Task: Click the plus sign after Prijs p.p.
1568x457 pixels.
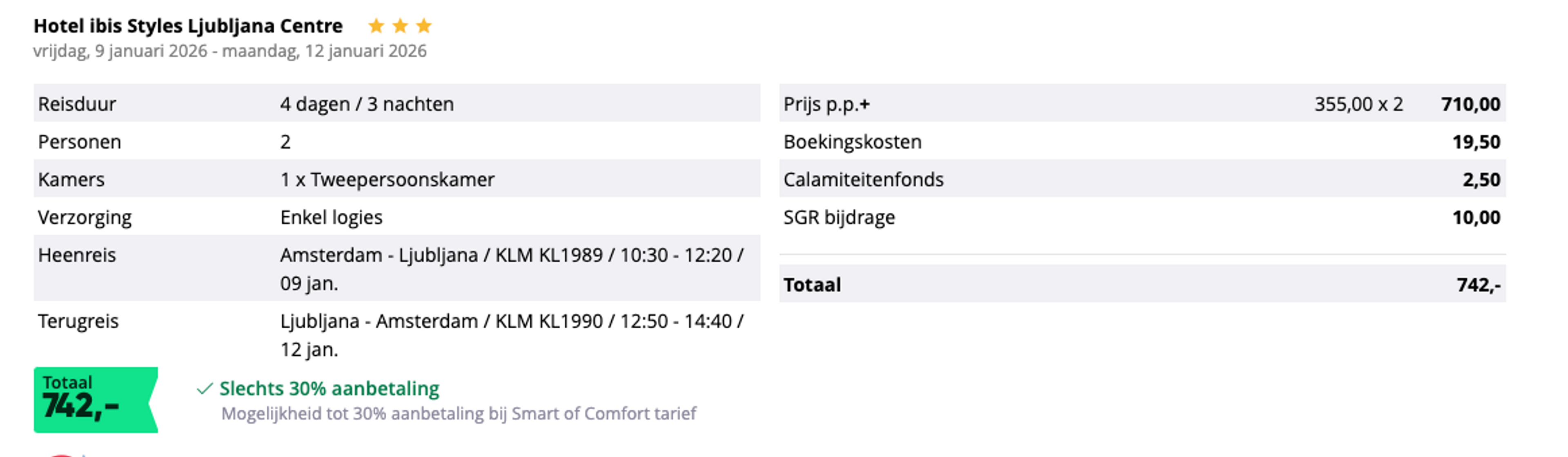Action: coord(864,105)
